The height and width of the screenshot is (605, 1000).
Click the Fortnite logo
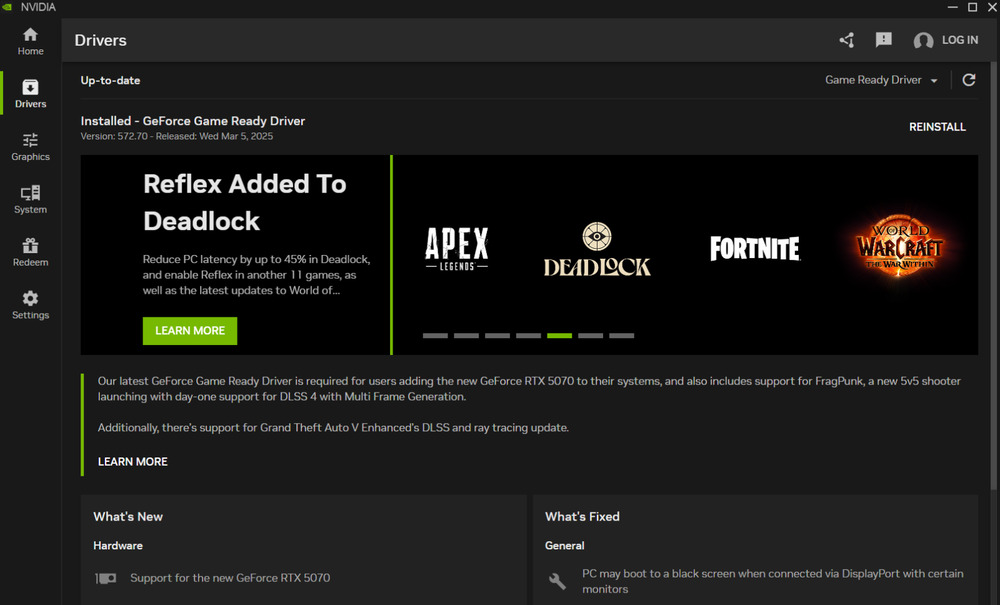tap(755, 249)
